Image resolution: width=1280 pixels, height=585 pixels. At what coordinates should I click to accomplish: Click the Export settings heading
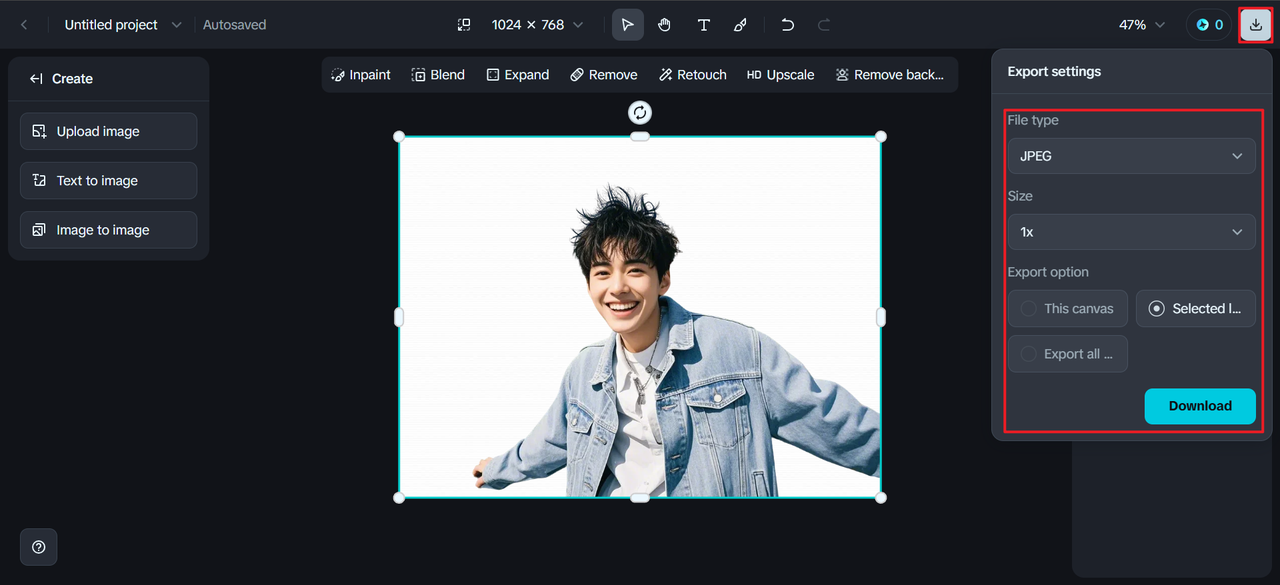coord(1054,72)
